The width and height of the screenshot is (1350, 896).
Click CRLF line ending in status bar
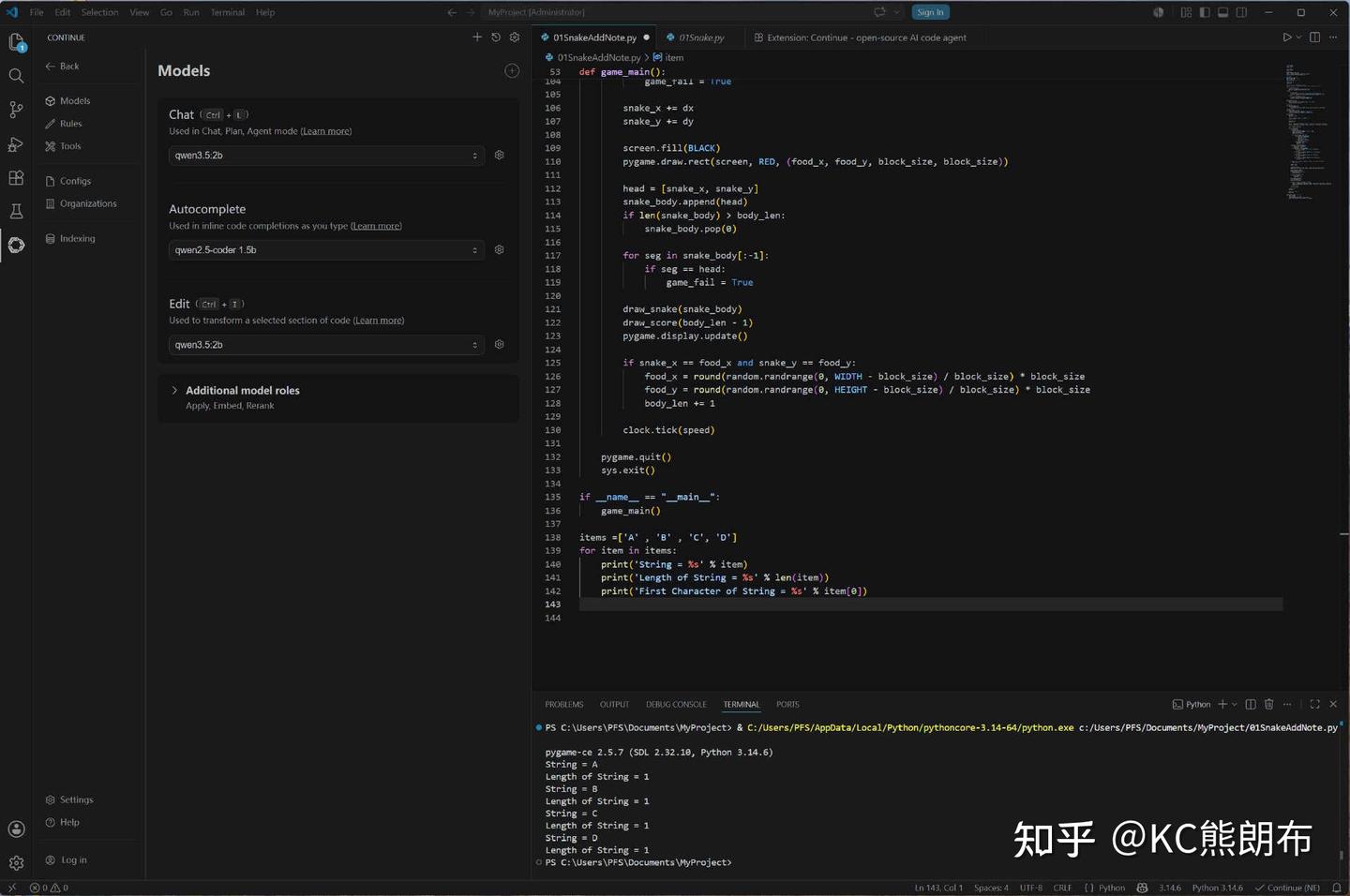(x=1062, y=888)
